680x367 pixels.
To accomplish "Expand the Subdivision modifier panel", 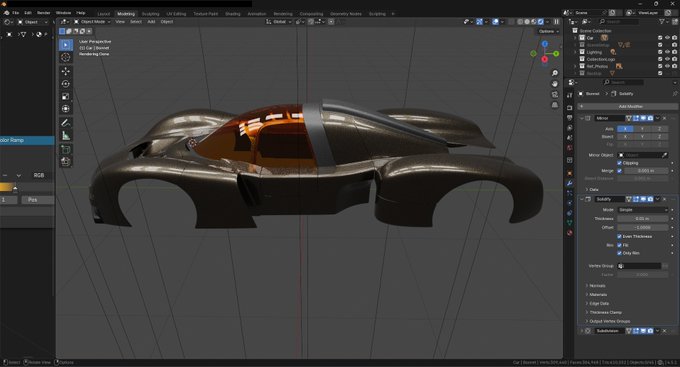I will (x=582, y=331).
